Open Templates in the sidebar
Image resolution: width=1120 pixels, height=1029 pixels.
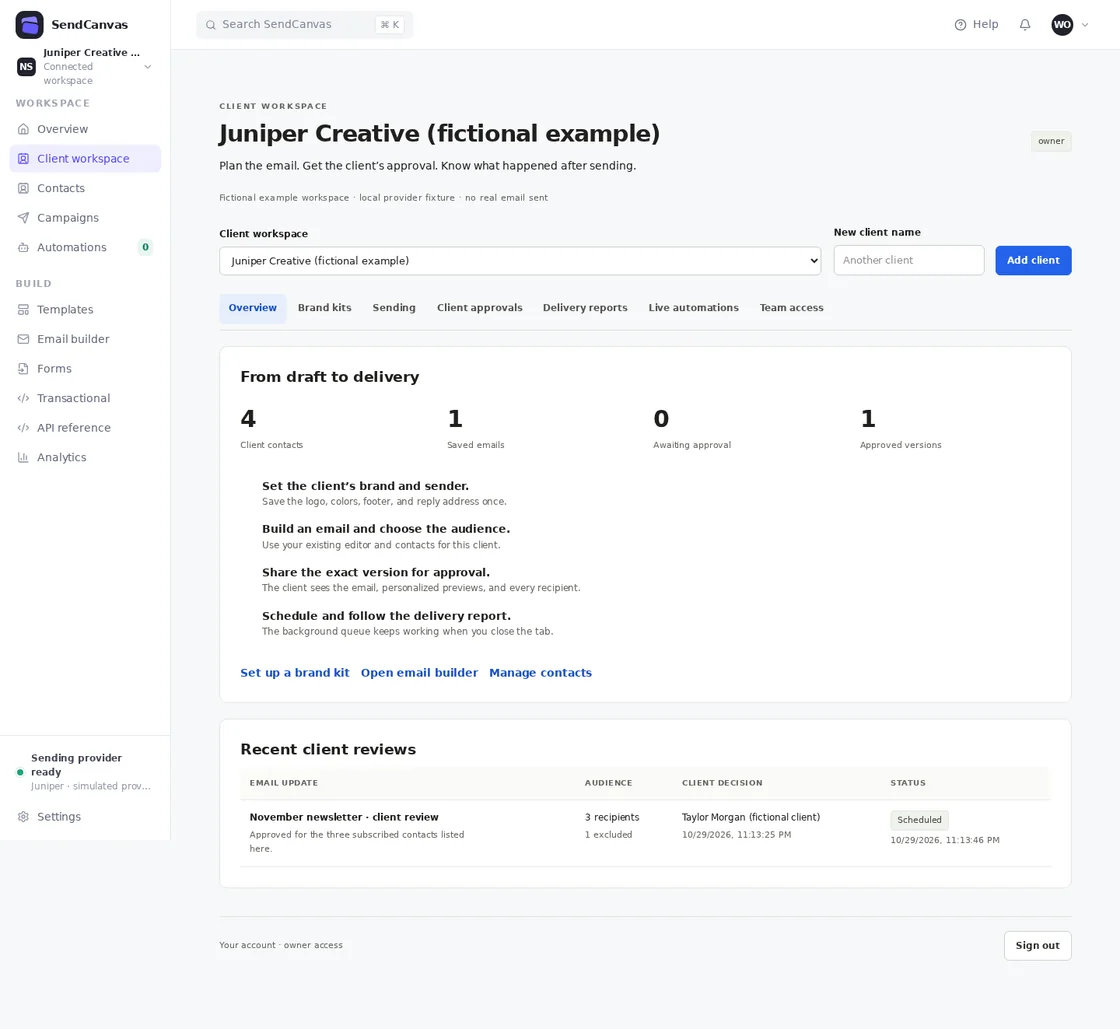click(x=85, y=310)
